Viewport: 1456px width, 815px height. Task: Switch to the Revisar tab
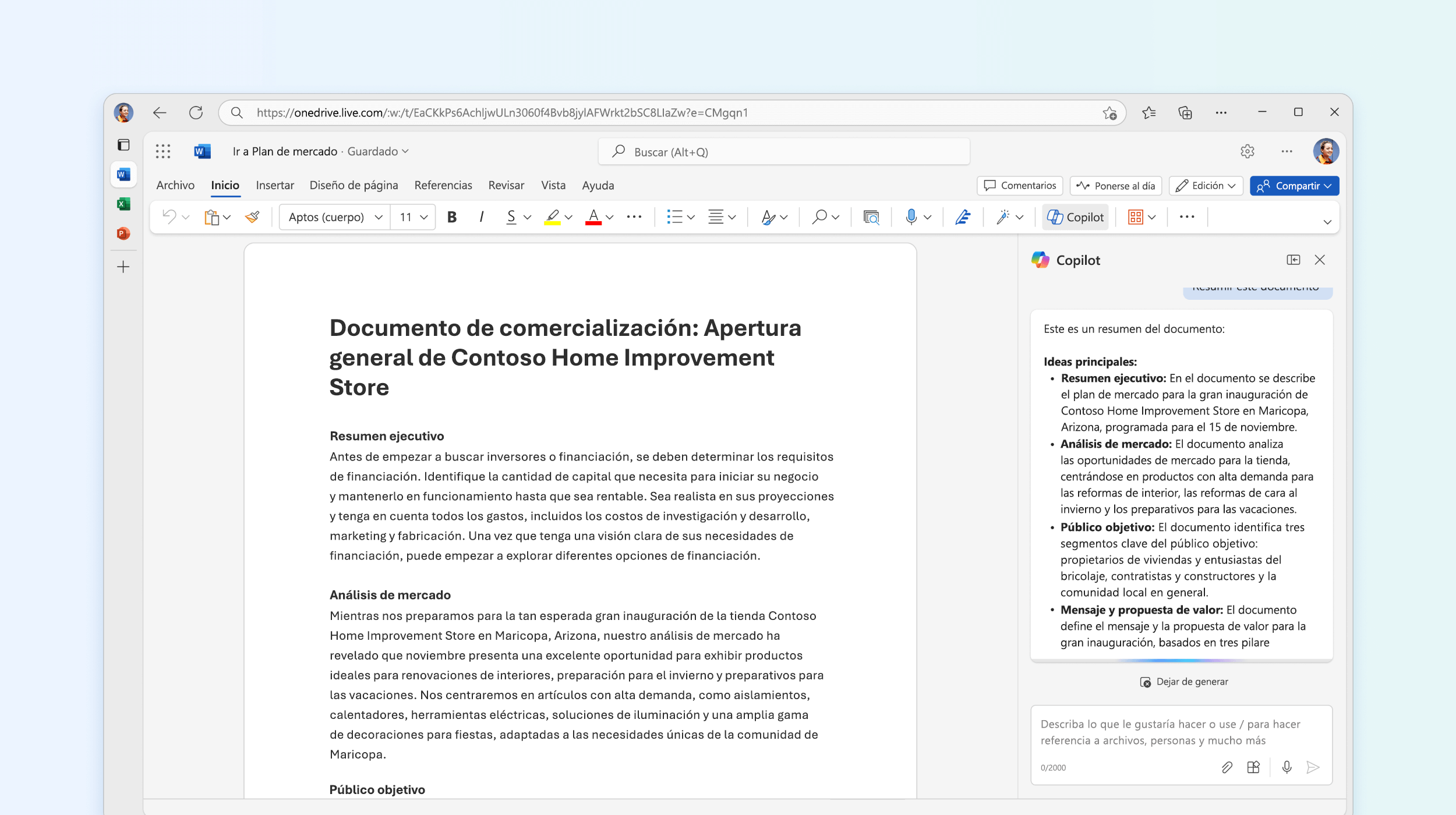click(506, 185)
